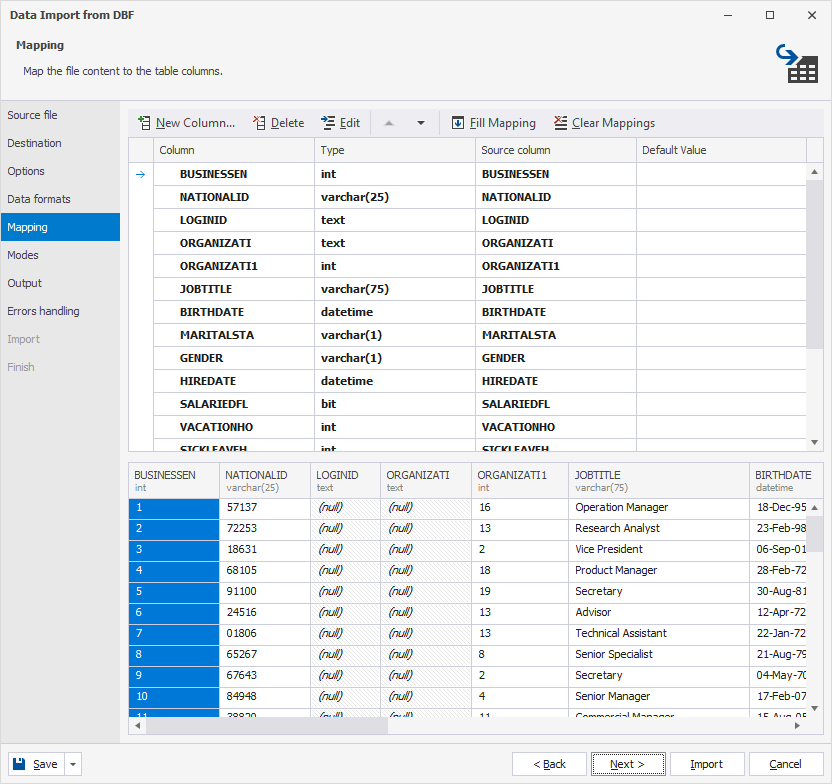Viewport: 832px width, 784px height.
Task: Click preview grid vertical scroll up arrow
Action: [814, 508]
